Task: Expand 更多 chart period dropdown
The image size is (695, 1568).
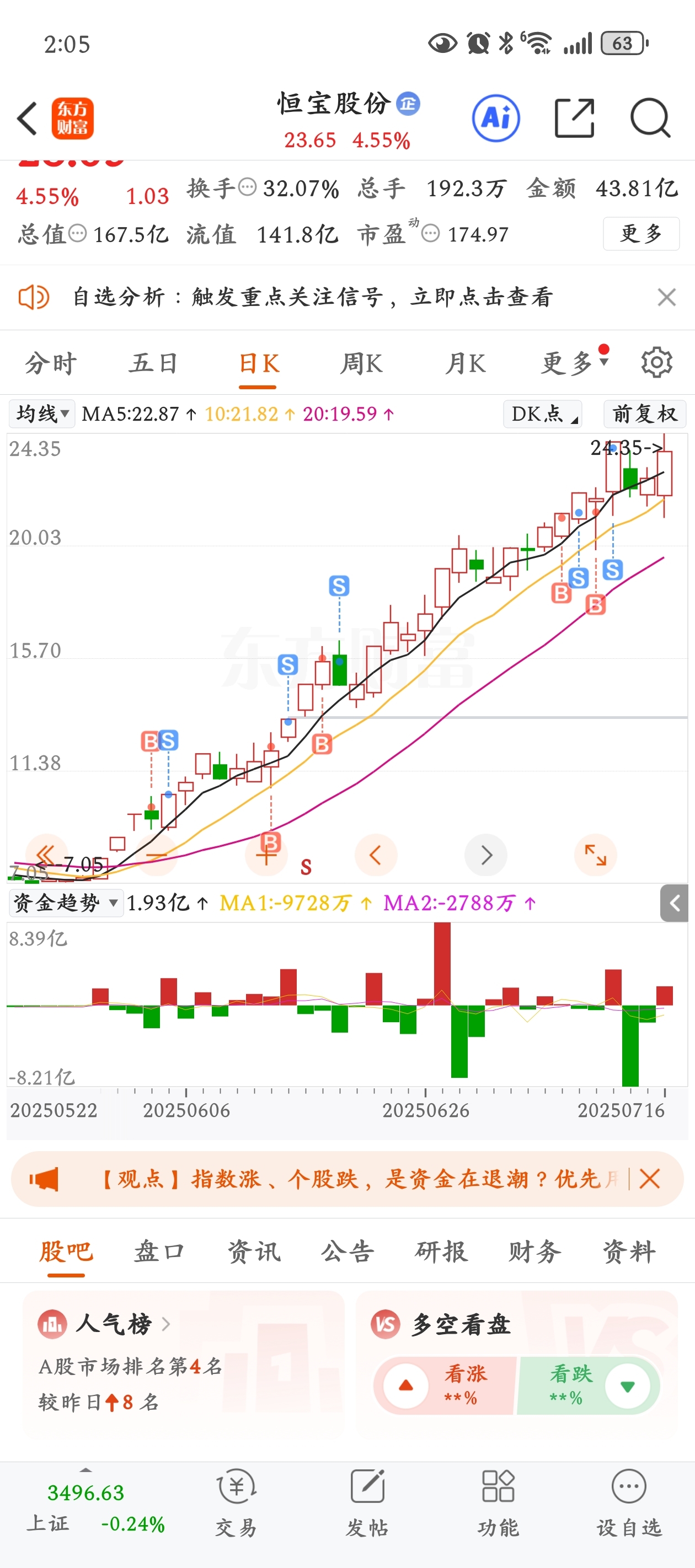Action: click(x=575, y=363)
